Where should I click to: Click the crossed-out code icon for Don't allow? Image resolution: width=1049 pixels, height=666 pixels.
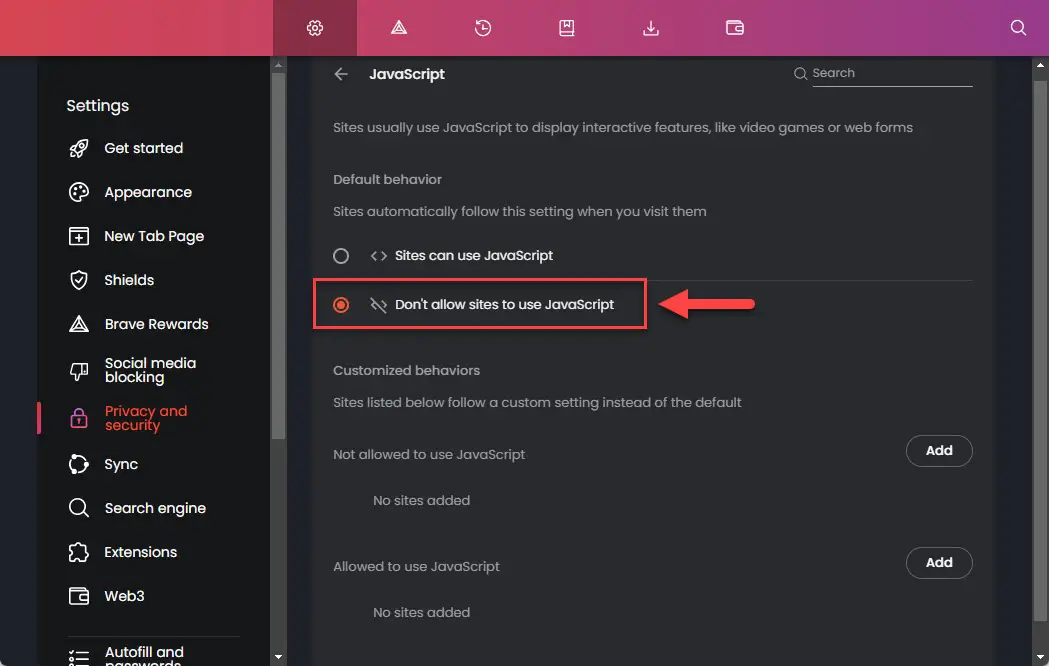pos(379,305)
